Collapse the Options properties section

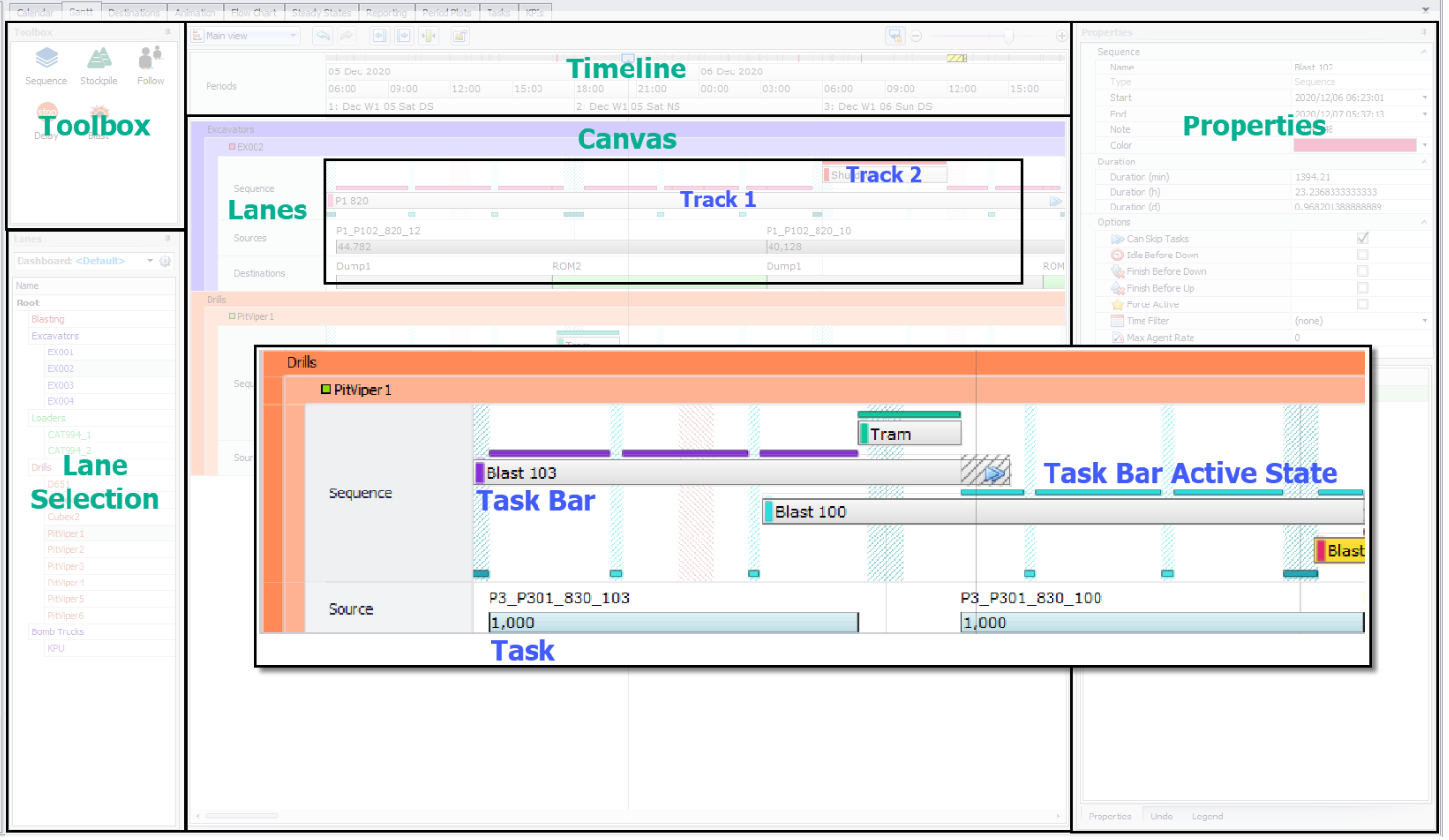(x=1424, y=223)
